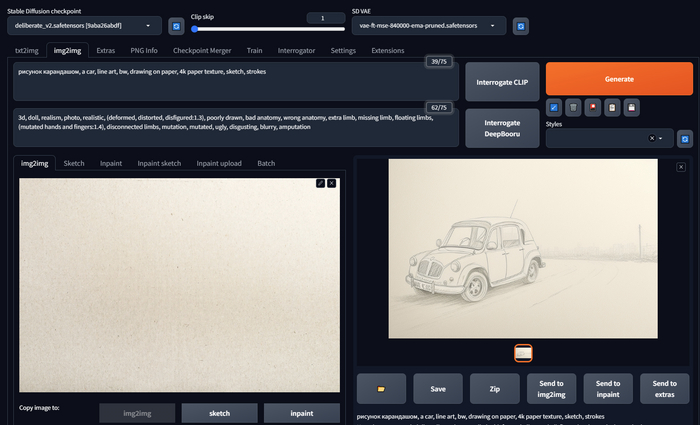
Task: Select the generated image thumbnail below preview
Action: point(523,352)
